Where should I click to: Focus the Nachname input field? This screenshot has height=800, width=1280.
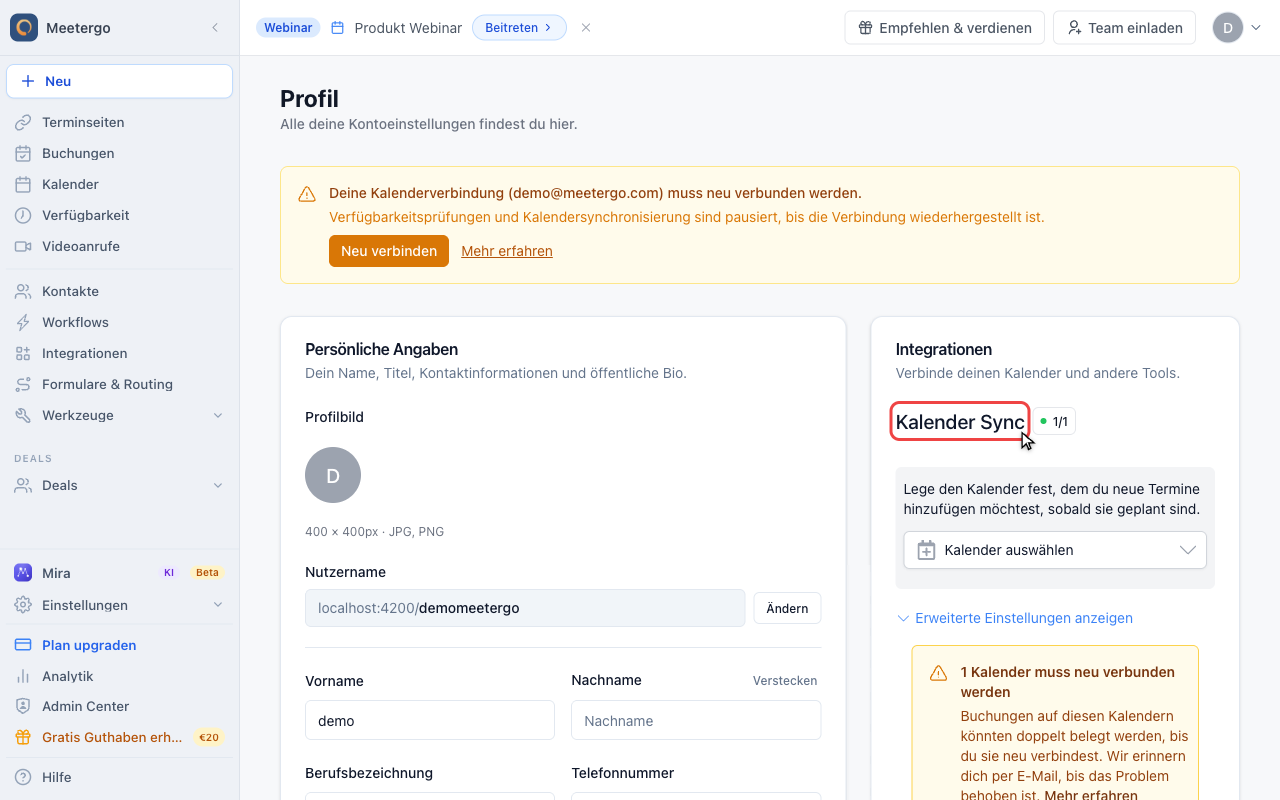(696, 720)
